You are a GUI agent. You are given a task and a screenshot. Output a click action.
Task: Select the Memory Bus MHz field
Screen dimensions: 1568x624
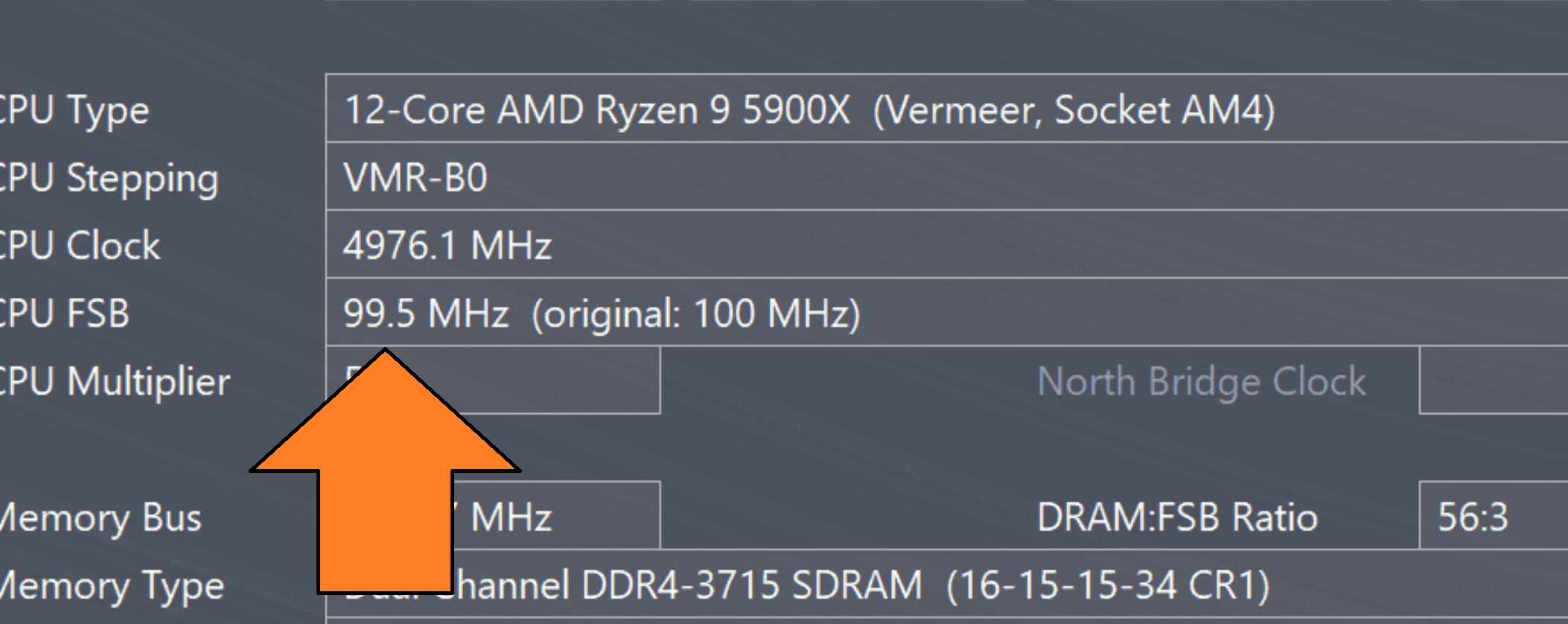pyautogui.click(x=493, y=515)
